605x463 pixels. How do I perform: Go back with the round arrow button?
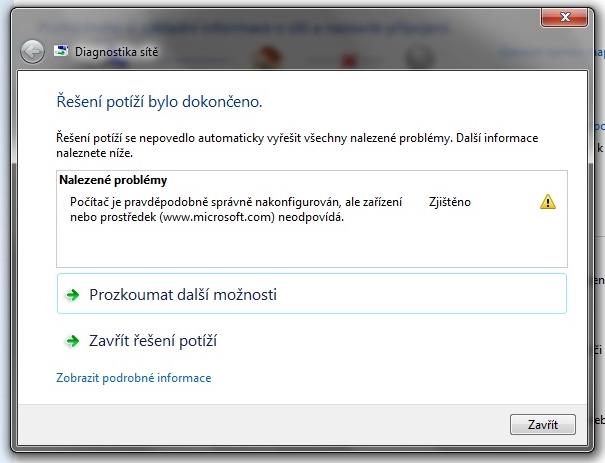click(x=32, y=52)
